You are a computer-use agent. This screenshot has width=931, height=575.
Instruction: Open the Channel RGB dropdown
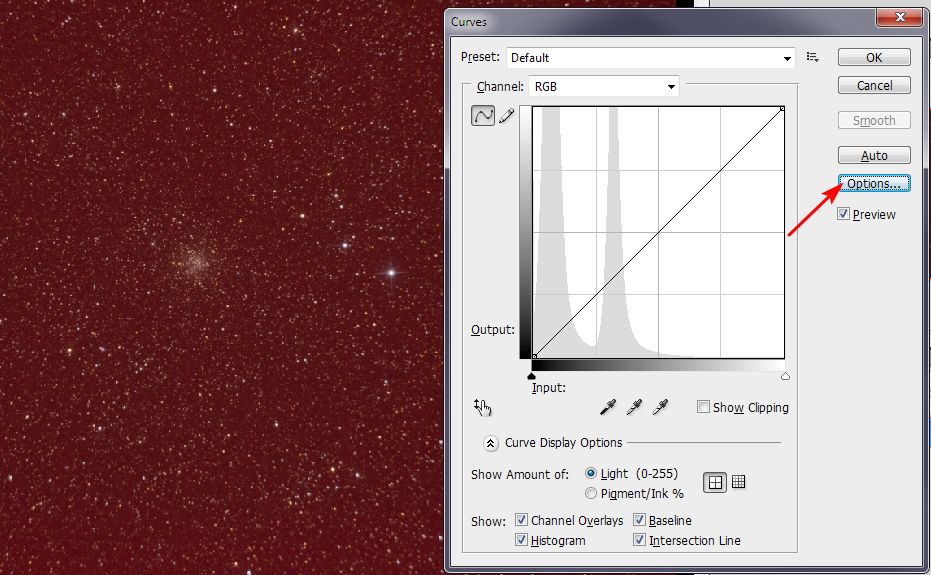(604, 87)
